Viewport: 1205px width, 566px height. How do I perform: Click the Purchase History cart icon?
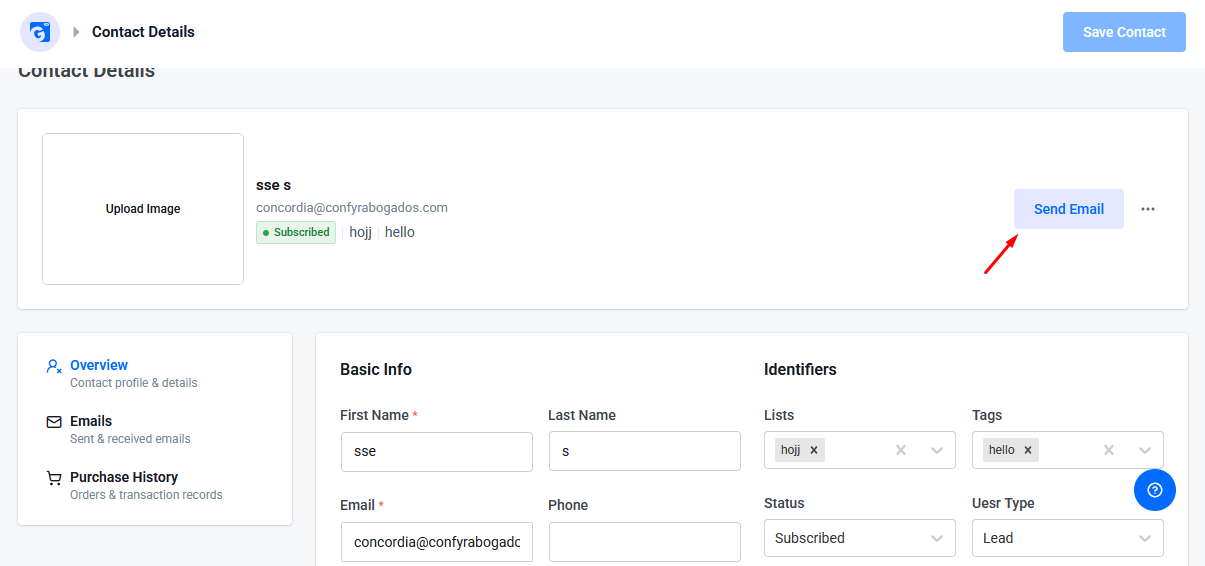(x=54, y=478)
